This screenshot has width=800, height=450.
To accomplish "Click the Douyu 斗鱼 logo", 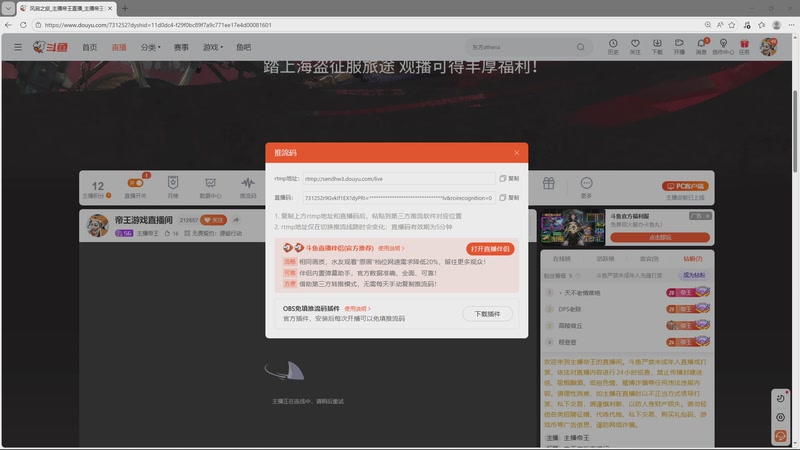I will (x=51, y=47).
